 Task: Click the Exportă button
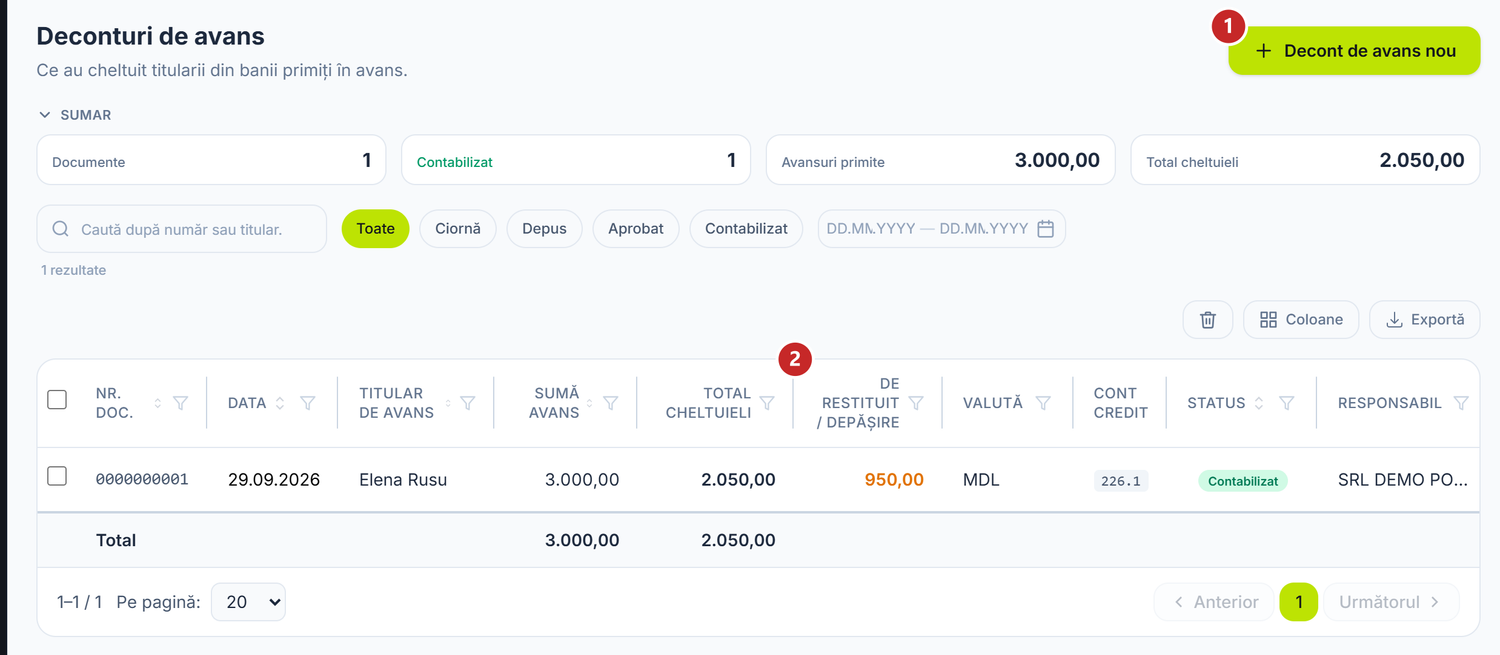pos(1425,320)
